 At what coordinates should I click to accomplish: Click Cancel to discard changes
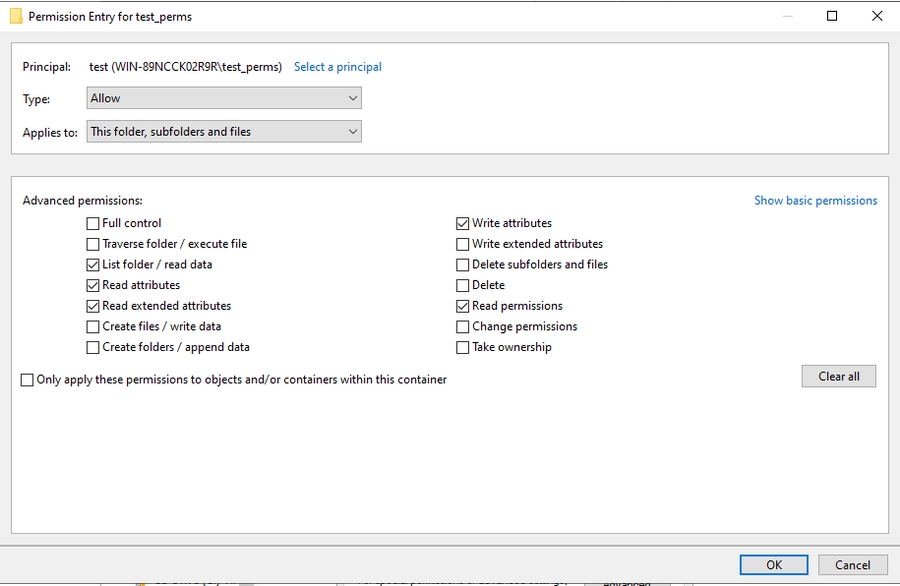click(852, 565)
